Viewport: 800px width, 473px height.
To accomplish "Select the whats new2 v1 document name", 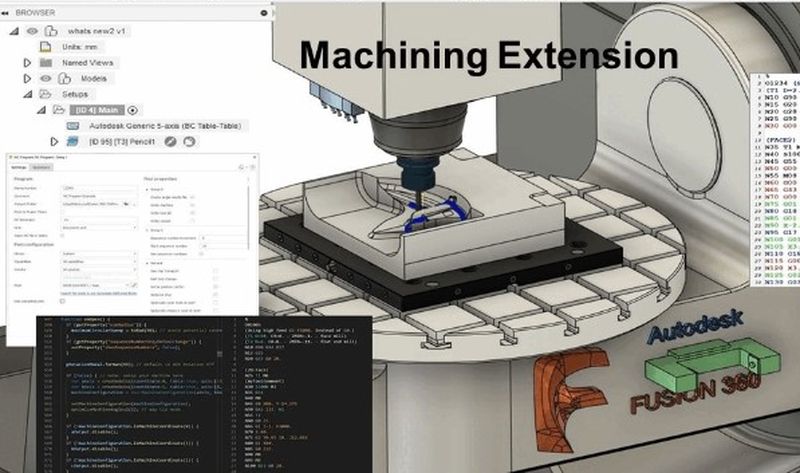I will [x=96, y=31].
